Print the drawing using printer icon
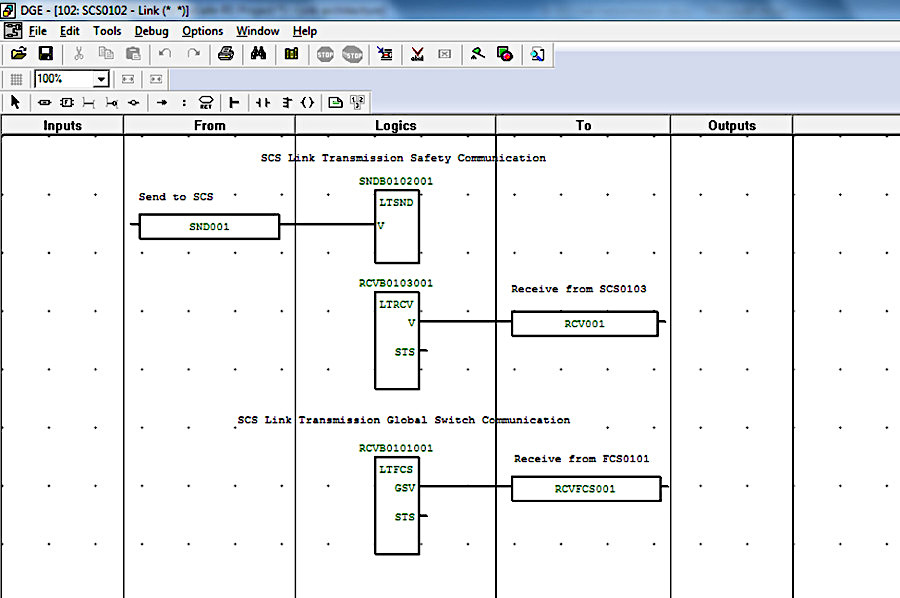 pyautogui.click(x=226, y=54)
